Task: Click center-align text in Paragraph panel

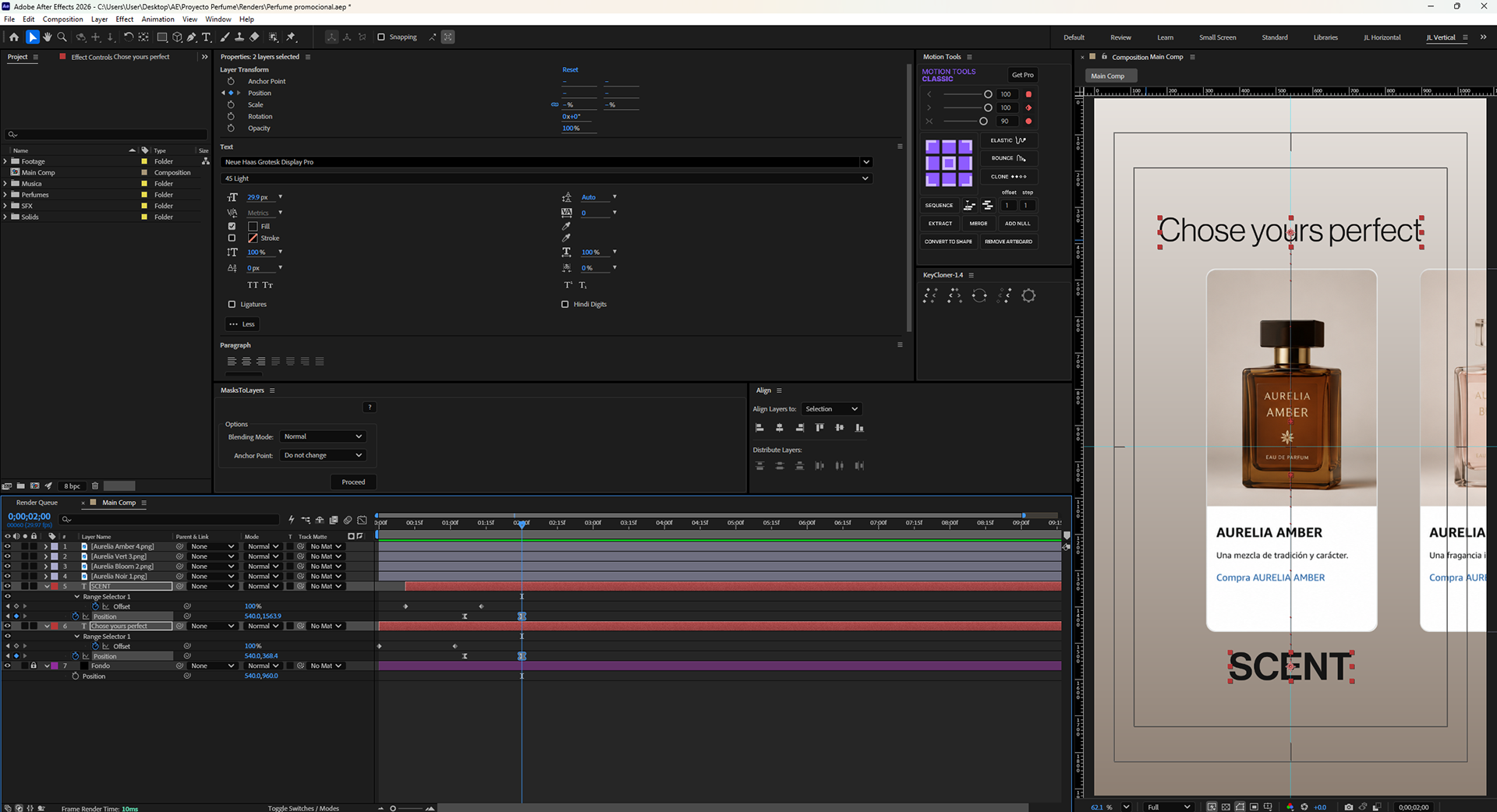Action: pos(246,362)
